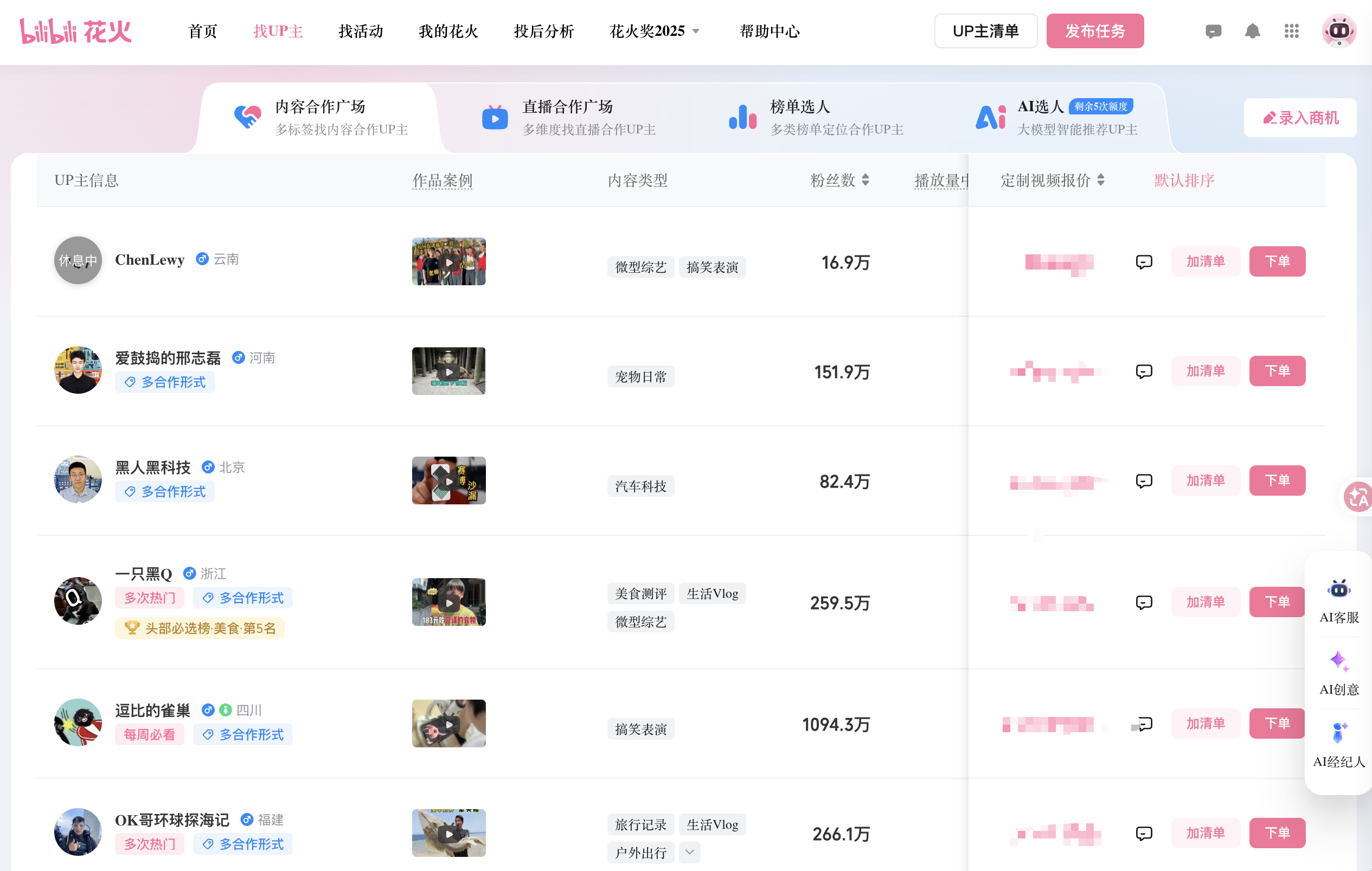Add OK哥环球探海记 to list with 加清单
The height and width of the screenshot is (871, 1372).
(x=1206, y=834)
